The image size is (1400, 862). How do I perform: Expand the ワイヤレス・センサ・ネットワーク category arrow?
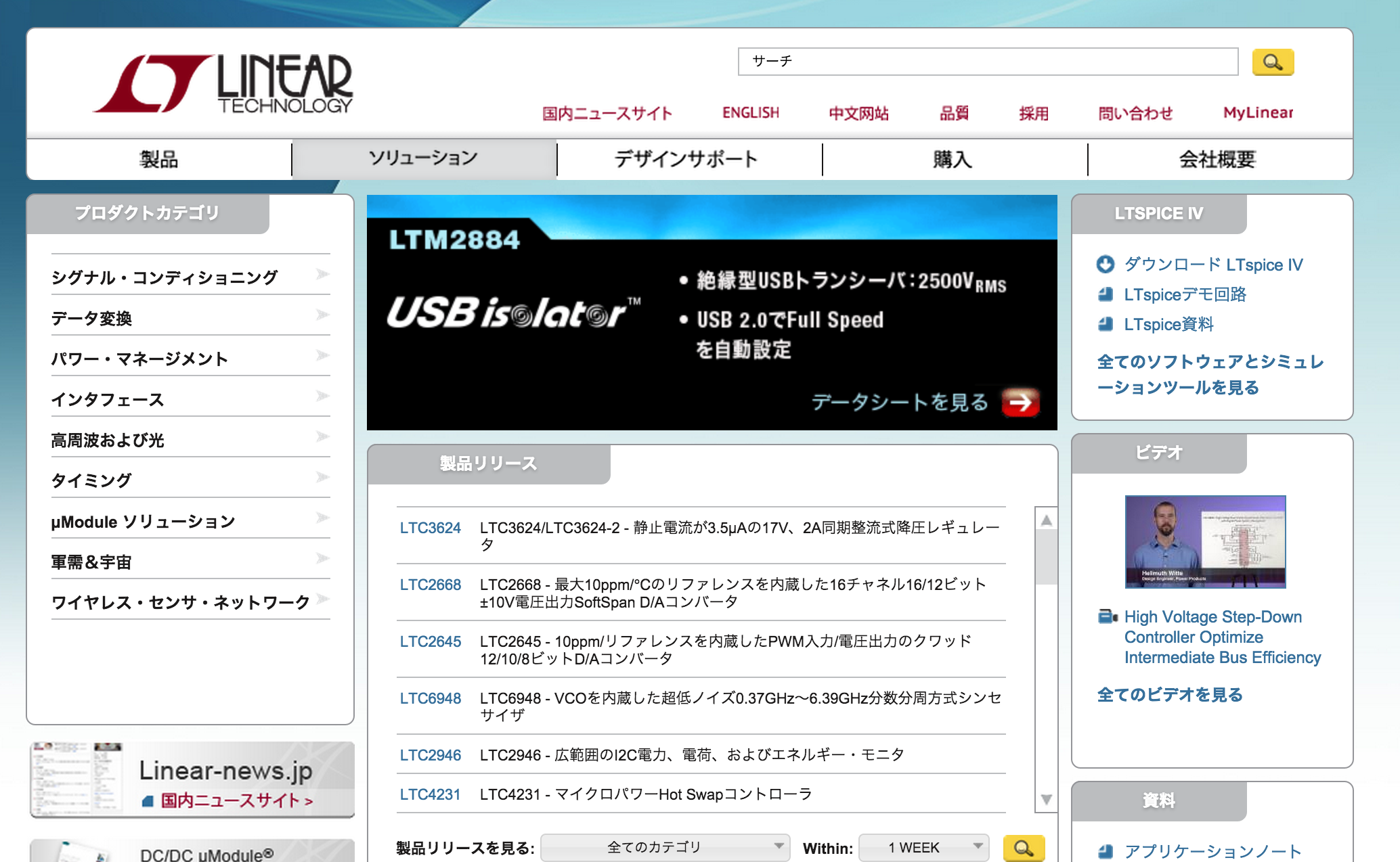(x=322, y=599)
